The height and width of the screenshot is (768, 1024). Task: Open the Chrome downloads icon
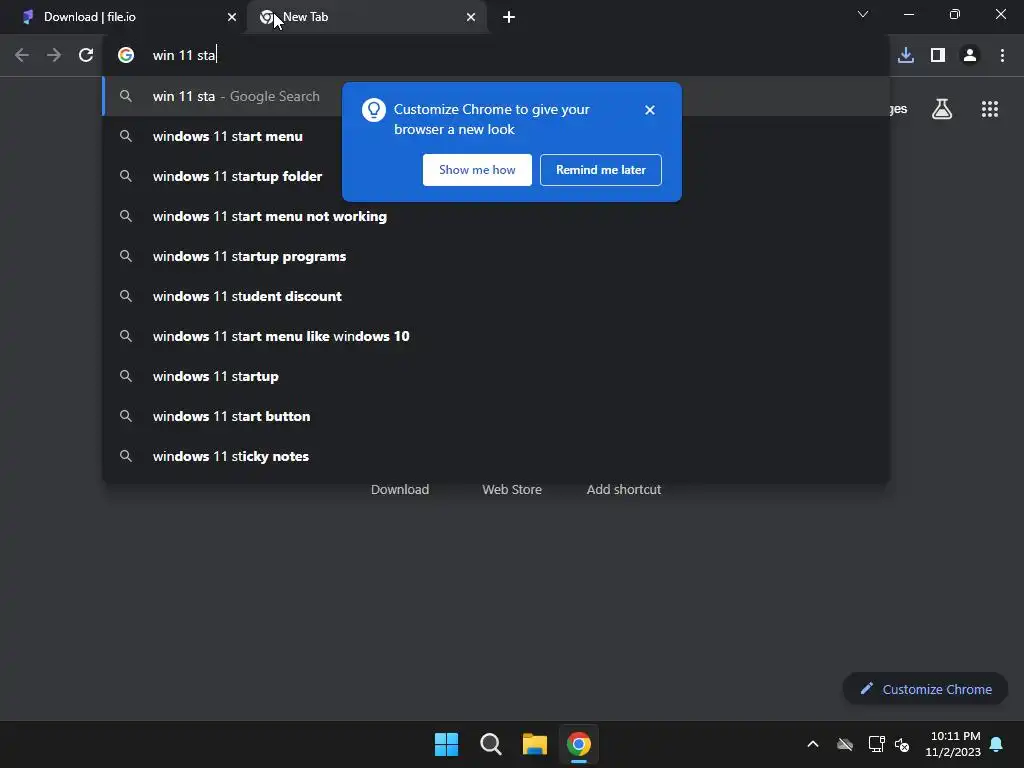(906, 56)
